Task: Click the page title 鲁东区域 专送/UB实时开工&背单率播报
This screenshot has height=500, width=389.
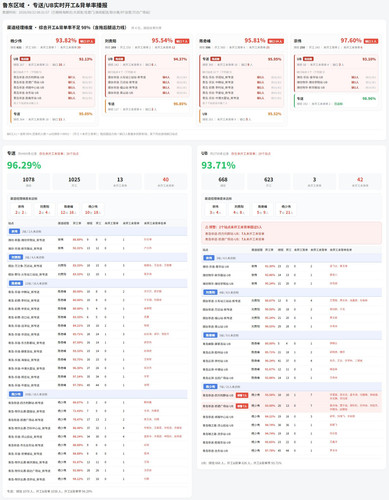Action: coord(55,5)
